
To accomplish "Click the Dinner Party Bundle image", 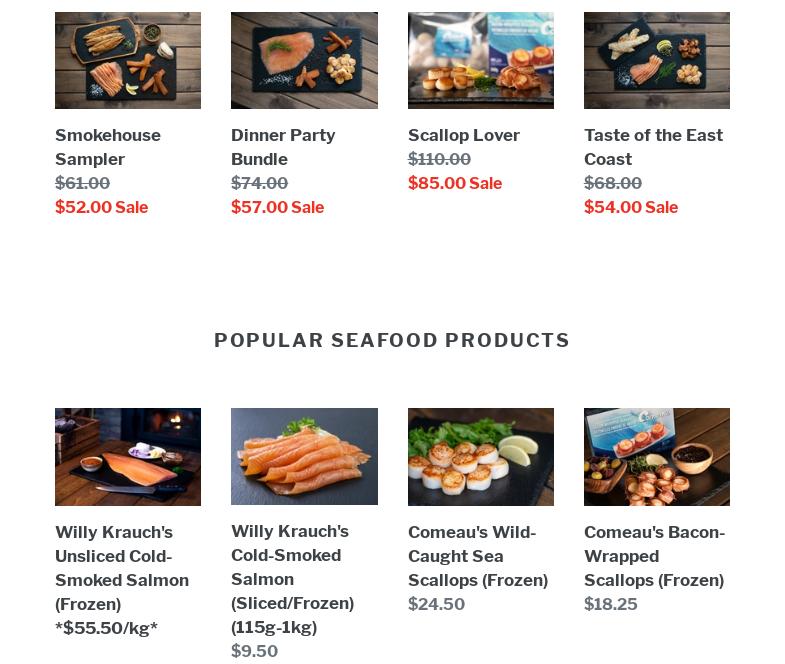I will click(x=304, y=60).
